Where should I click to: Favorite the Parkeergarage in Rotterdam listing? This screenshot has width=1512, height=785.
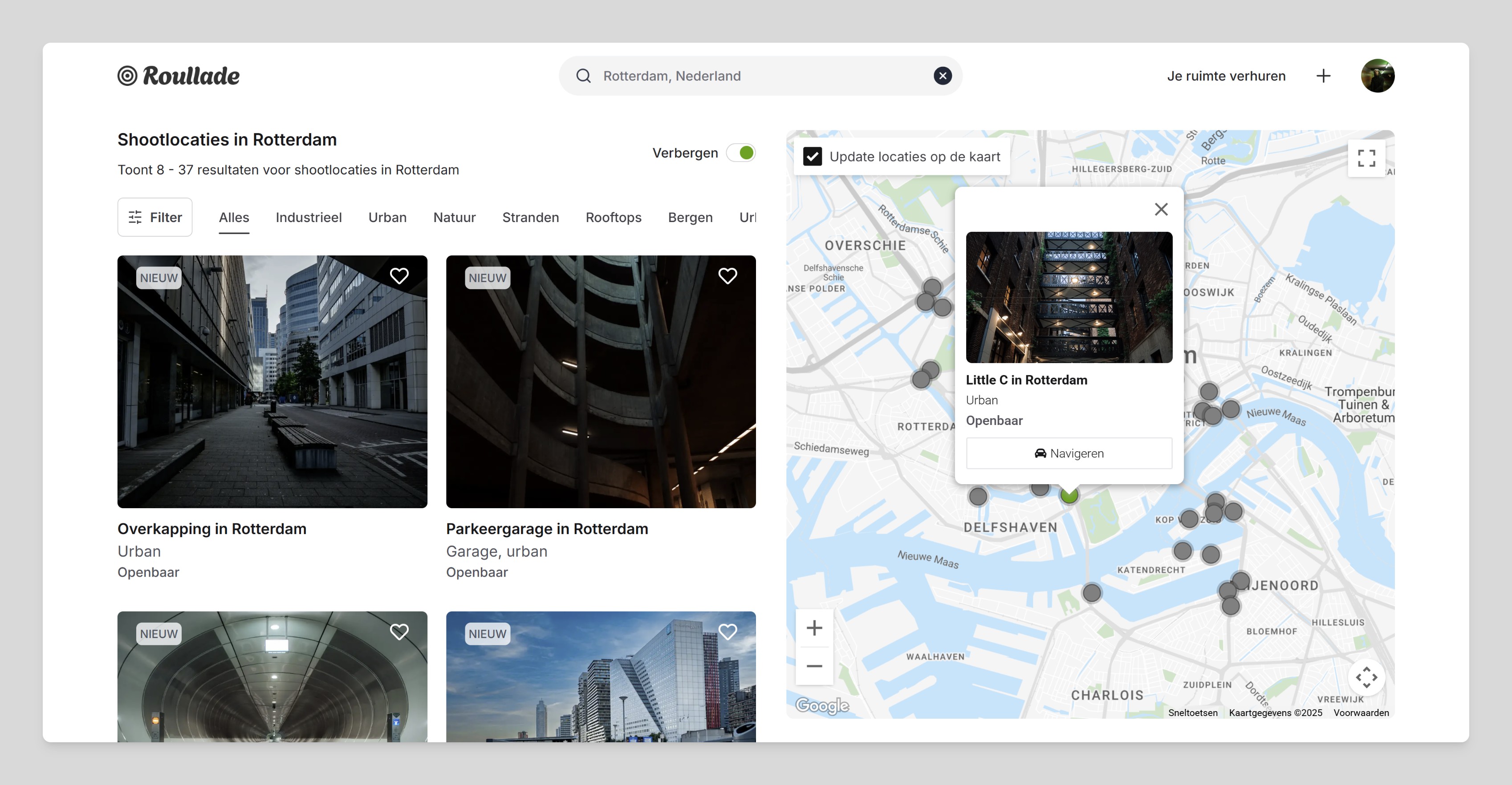(x=727, y=276)
